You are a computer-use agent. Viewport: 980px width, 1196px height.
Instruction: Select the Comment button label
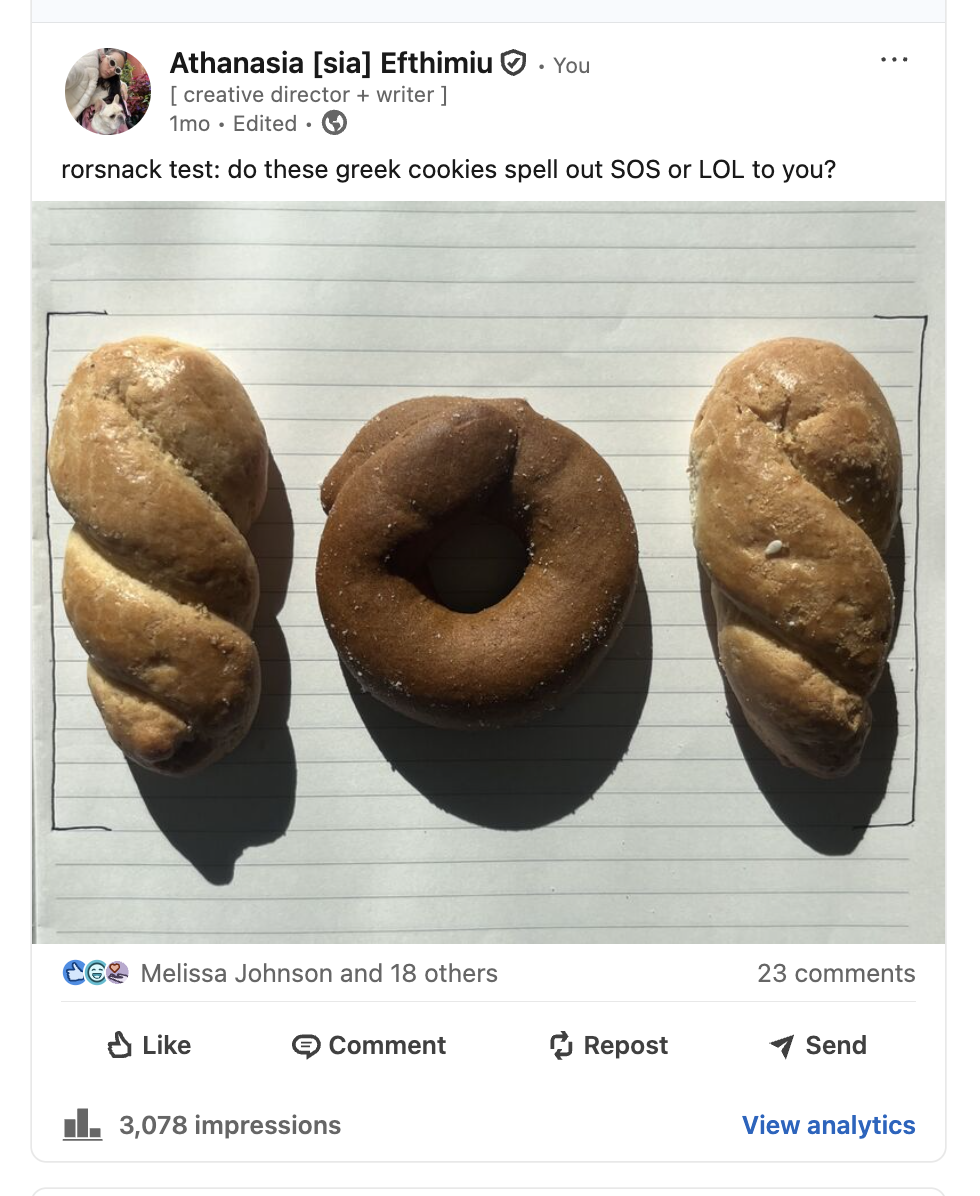pyautogui.click(x=387, y=1045)
